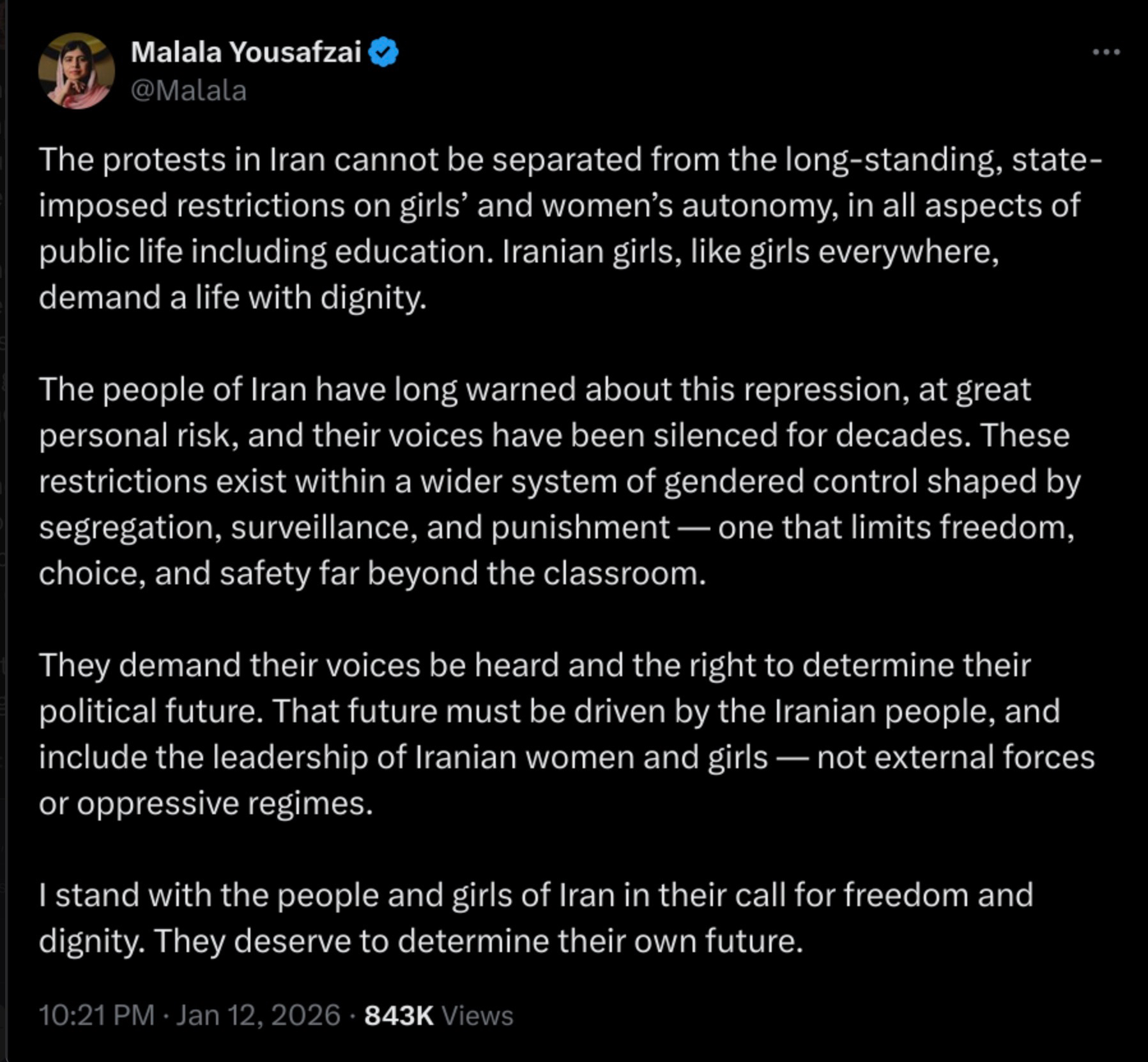Click the words "or oppressive regimes."
This screenshot has width=1148, height=1062.
coord(206,803)
